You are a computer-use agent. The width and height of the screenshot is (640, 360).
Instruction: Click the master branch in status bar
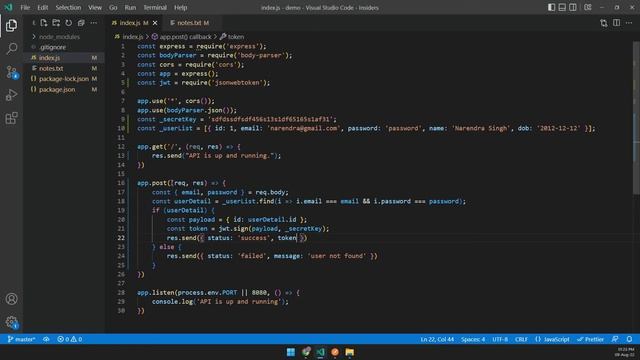click(22, 339)
